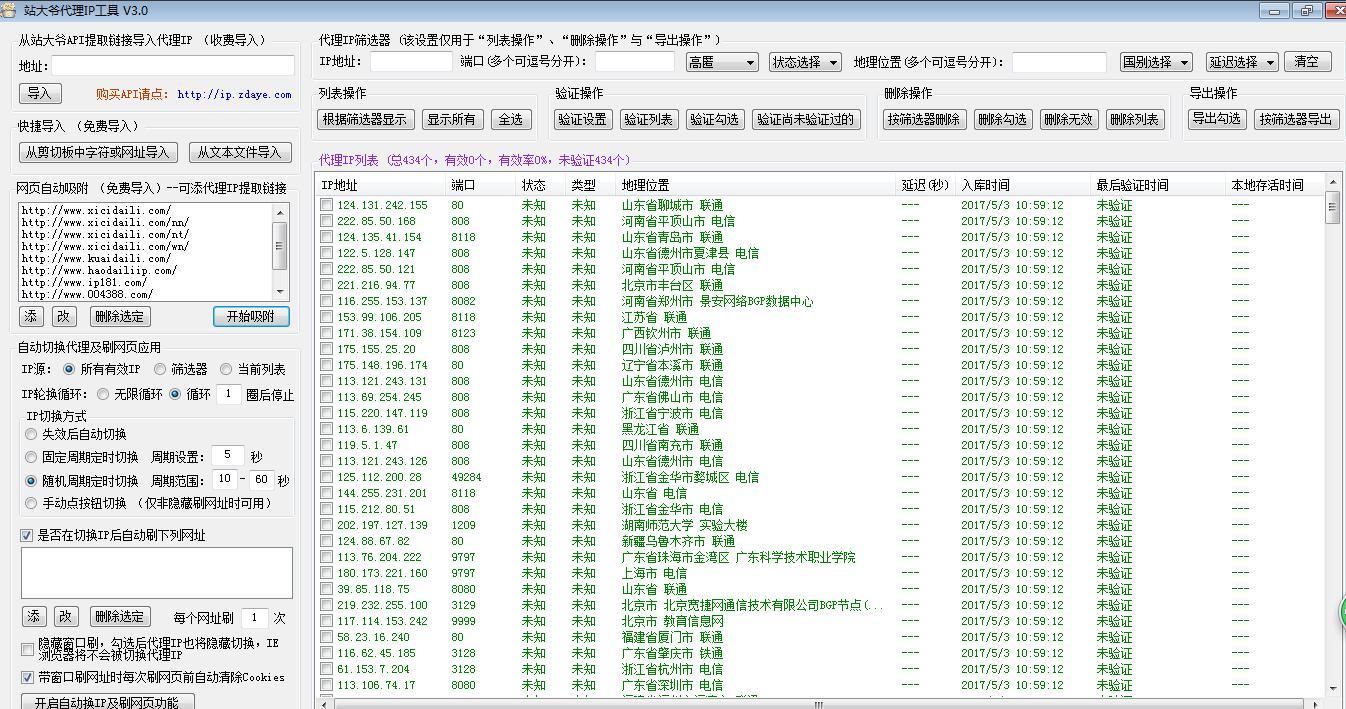This screenshot has width=1346, height=709.
Task: Check the box for IP 116.255.153.137
Action: (x=327, y=301)
